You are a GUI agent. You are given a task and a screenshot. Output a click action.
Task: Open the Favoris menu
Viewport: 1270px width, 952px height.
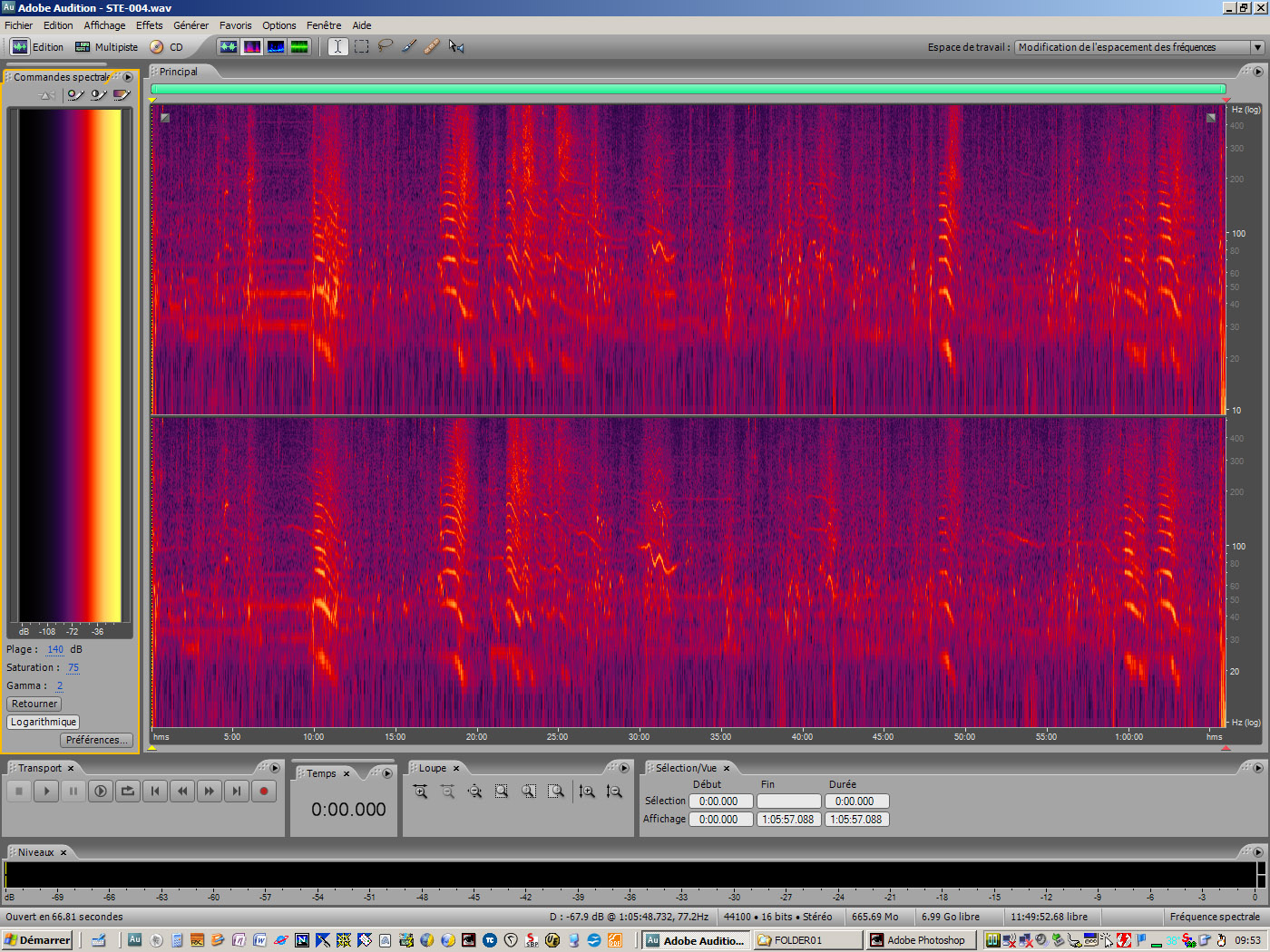pos(235,25)
